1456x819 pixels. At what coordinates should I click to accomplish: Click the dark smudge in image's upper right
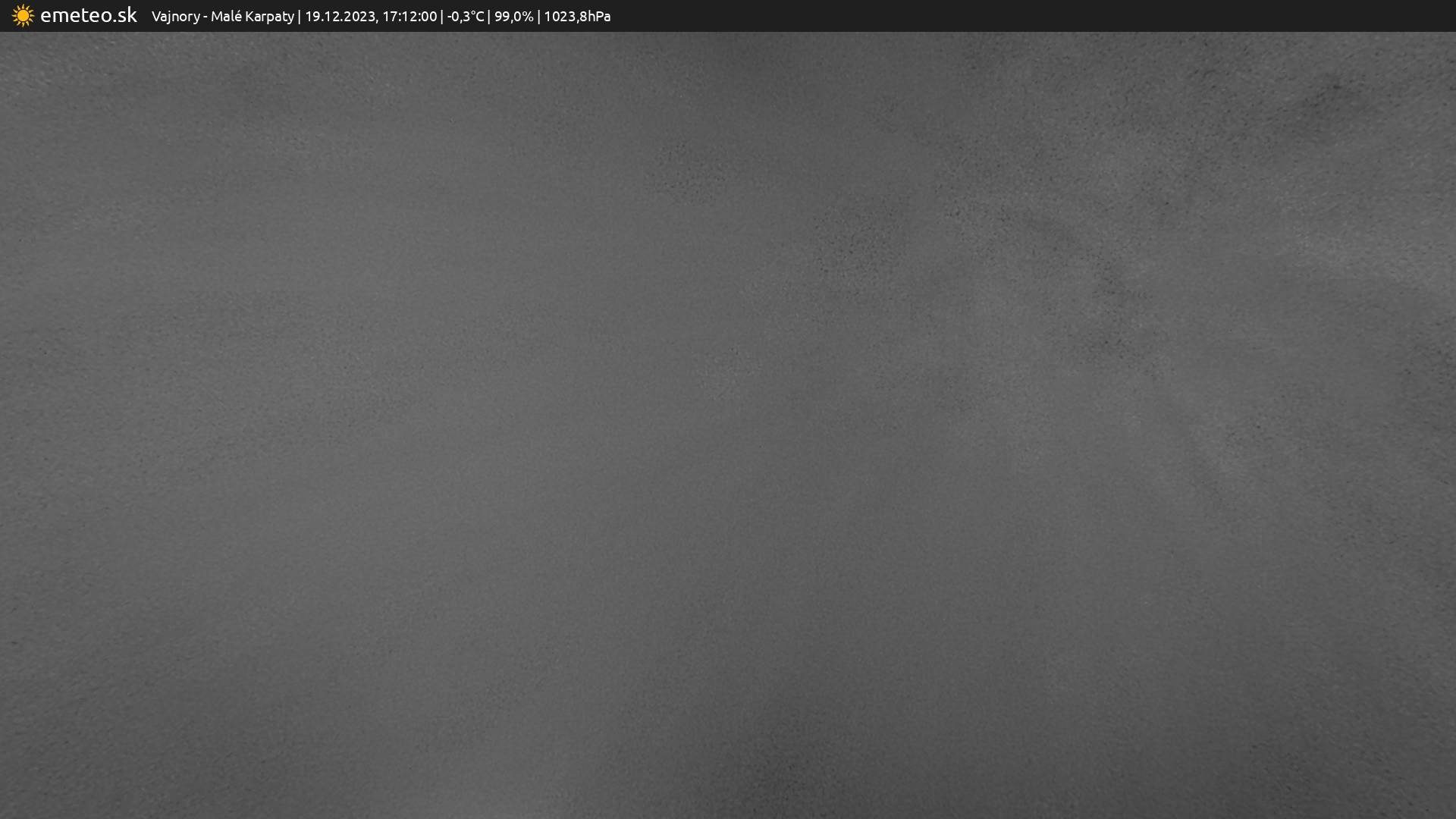pos(1335,91)
